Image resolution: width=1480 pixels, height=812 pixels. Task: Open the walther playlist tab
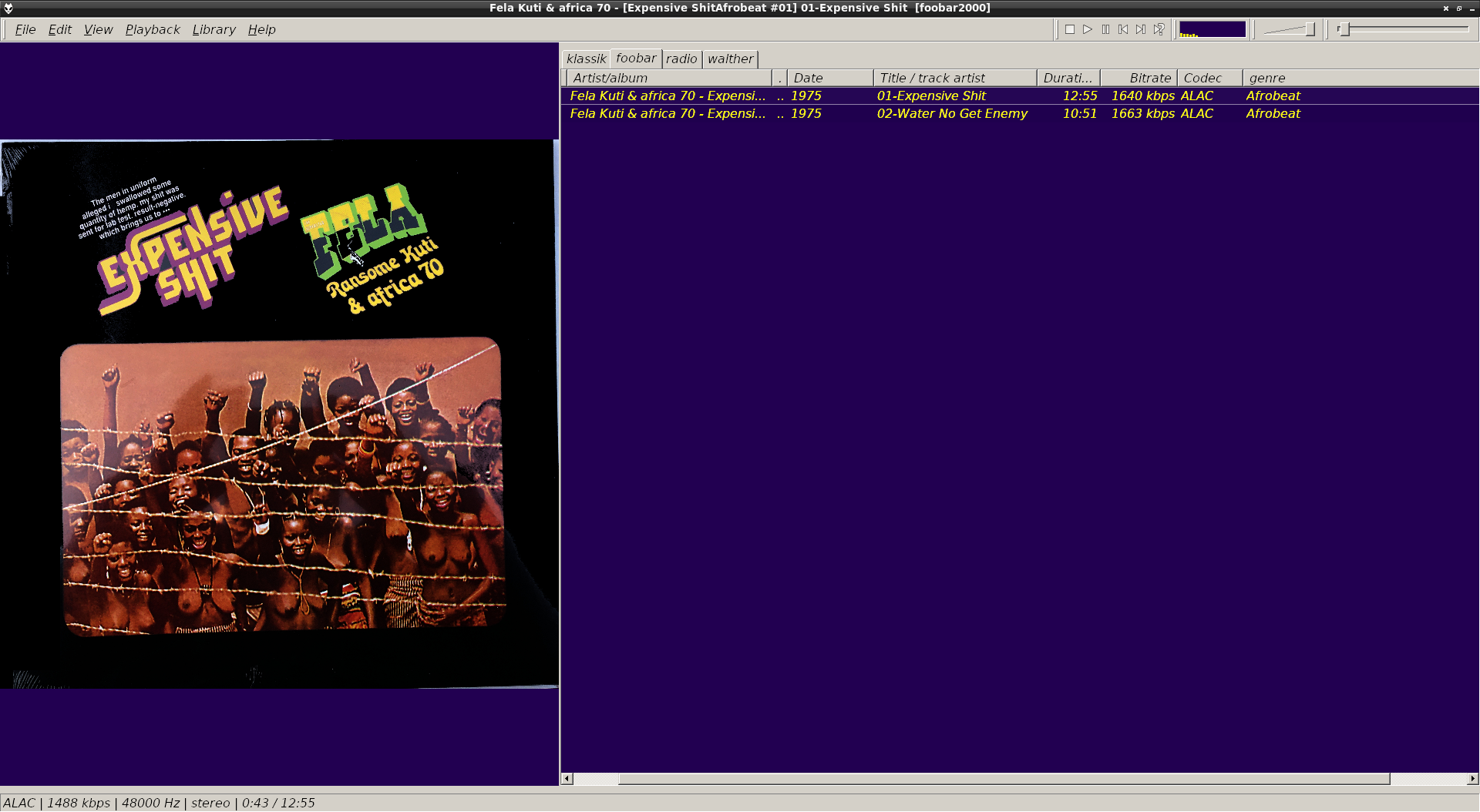click(731, 59)
